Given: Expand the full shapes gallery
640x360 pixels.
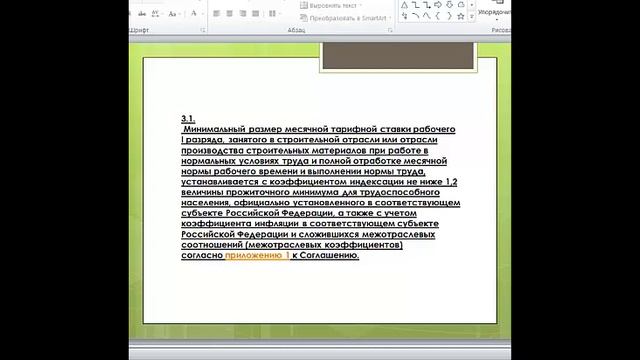Looking at the screenshot, I should [x=472, y=17].
